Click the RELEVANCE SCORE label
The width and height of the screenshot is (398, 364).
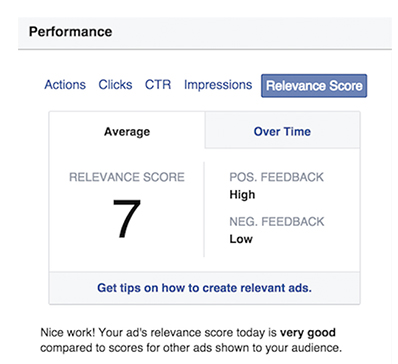(127, 177)
